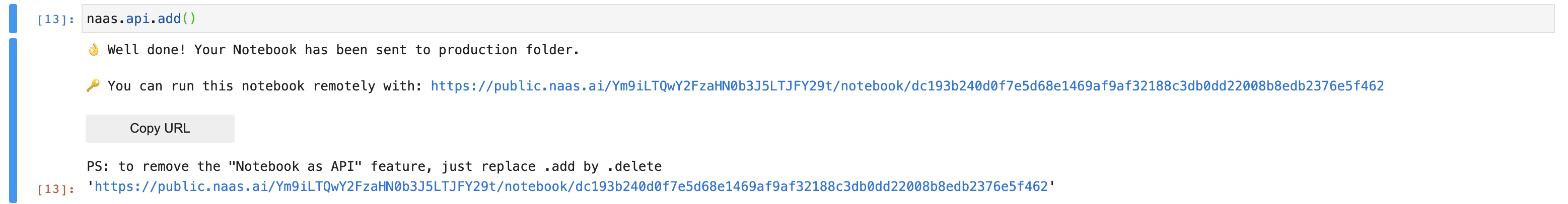This screenshot has height=204, width=1568.
Task: Click the red output prompt [13]
Action: 55,189
